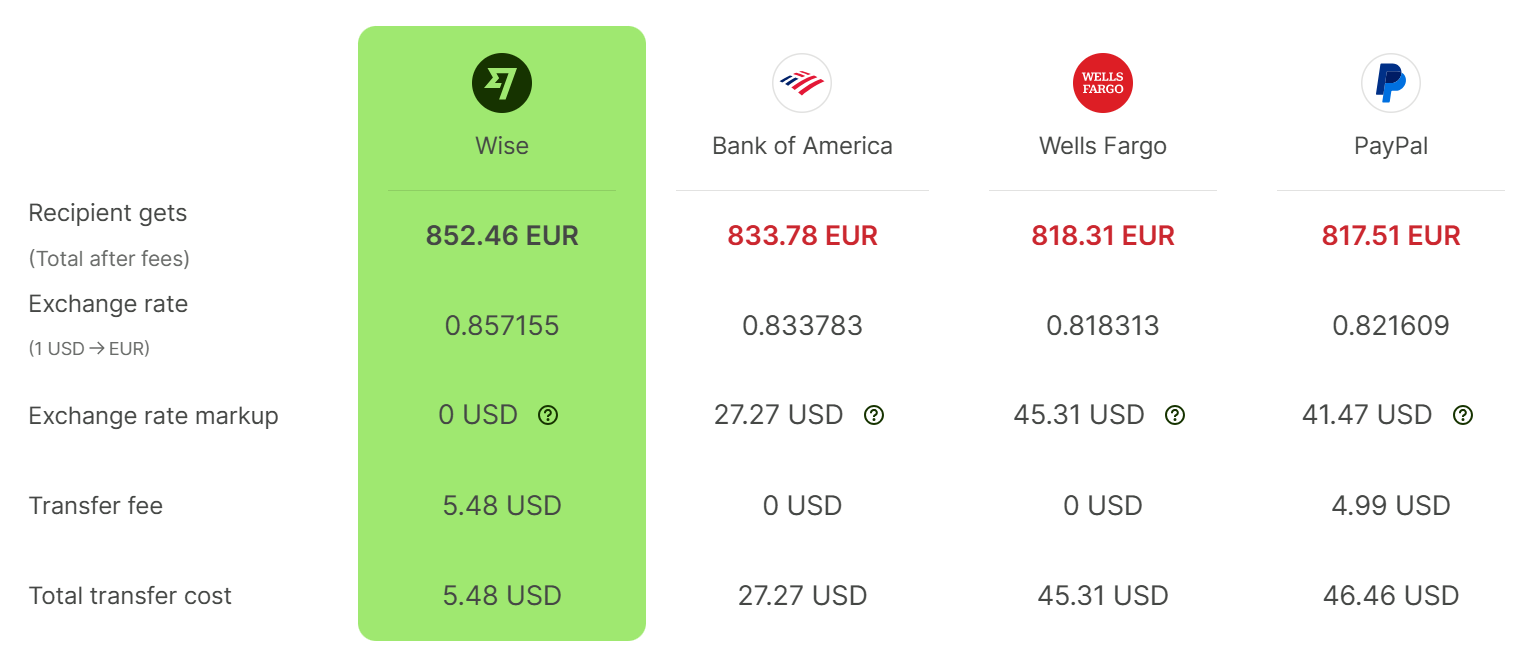
Task: Click the PayPal logo icon
Action: click(x=1391, y=83)
